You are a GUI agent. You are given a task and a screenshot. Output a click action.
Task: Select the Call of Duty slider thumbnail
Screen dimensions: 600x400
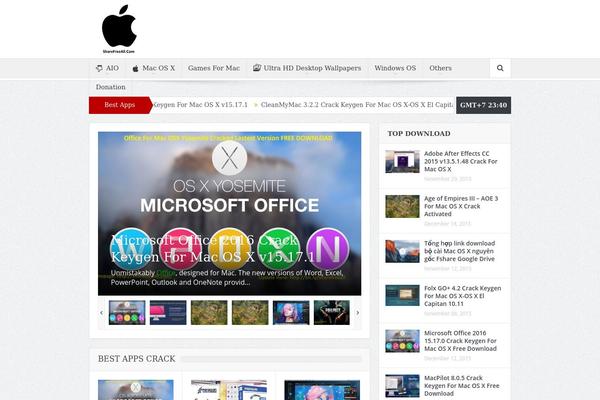(332, 313)
